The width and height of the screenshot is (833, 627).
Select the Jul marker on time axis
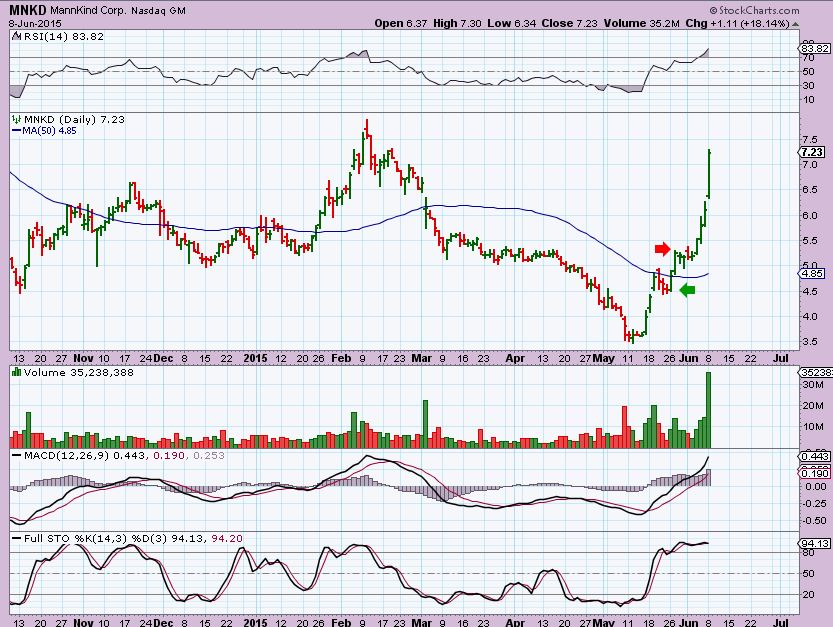tap(781, 356)
